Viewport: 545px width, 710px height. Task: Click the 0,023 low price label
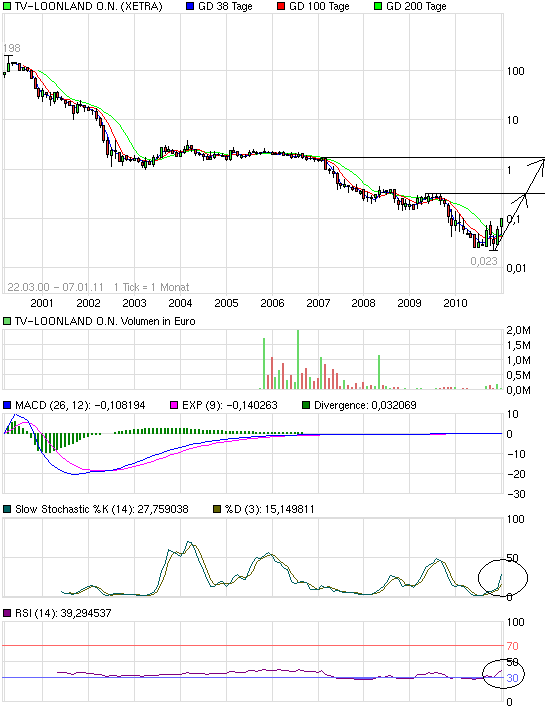tap(483, 261)
